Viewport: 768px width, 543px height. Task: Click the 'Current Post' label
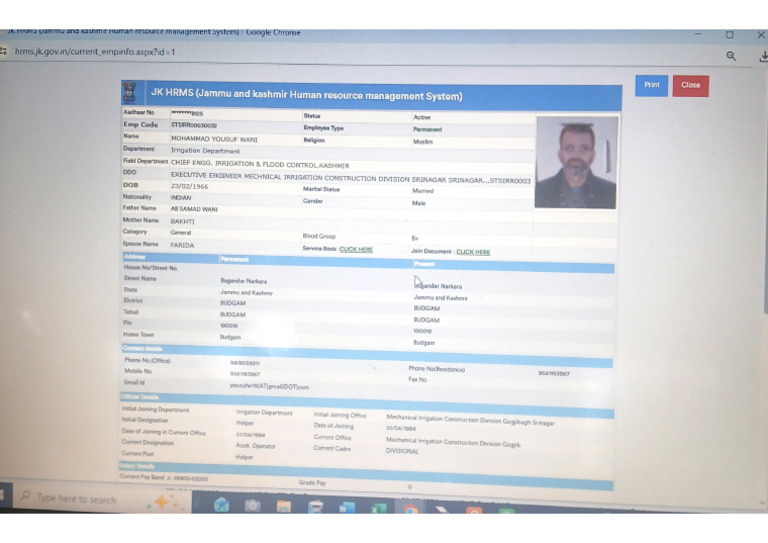138,453
